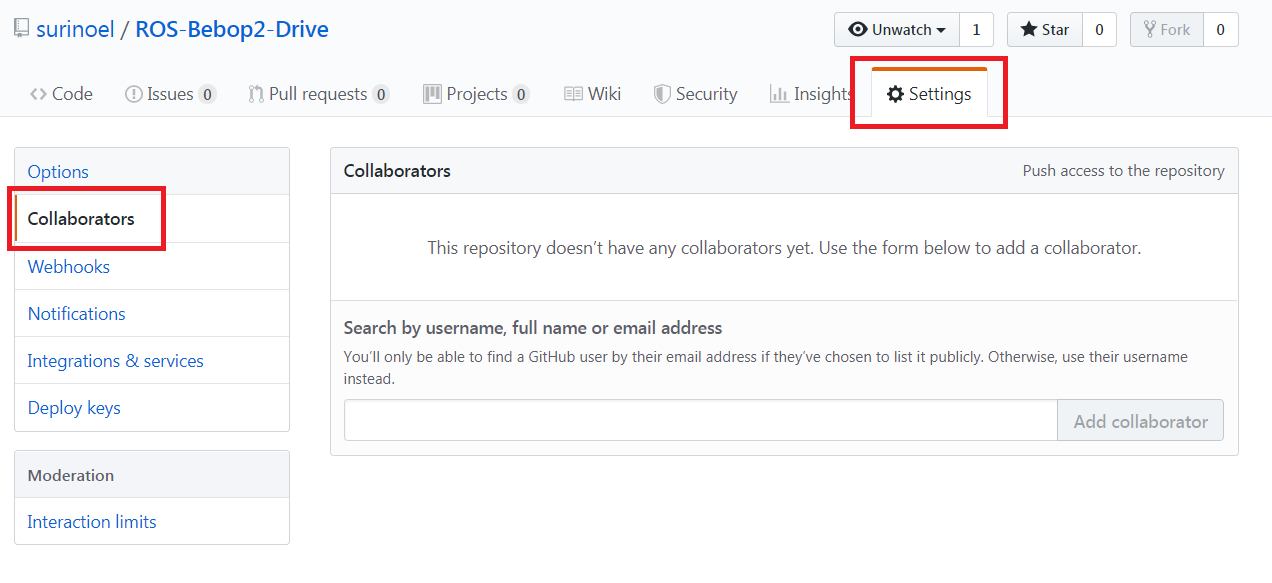Viewport: 1272px width, 583px height.
Task: Click the Code tab brackets icon
Action: (38, 94)
